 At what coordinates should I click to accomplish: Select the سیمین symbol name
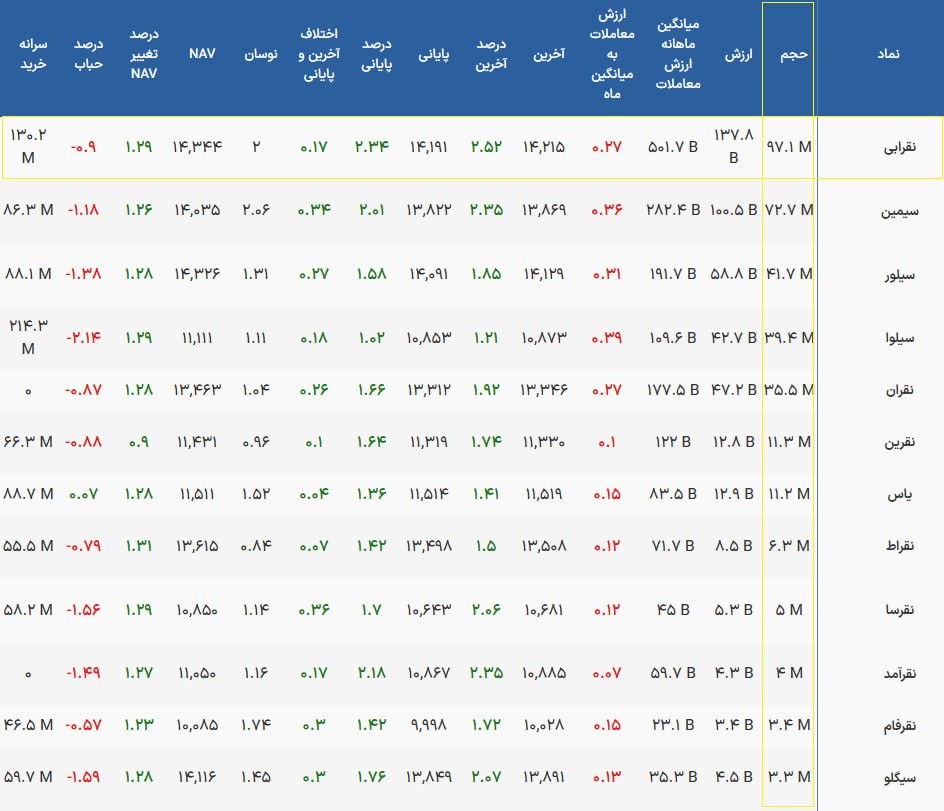(x=899, y=211)
